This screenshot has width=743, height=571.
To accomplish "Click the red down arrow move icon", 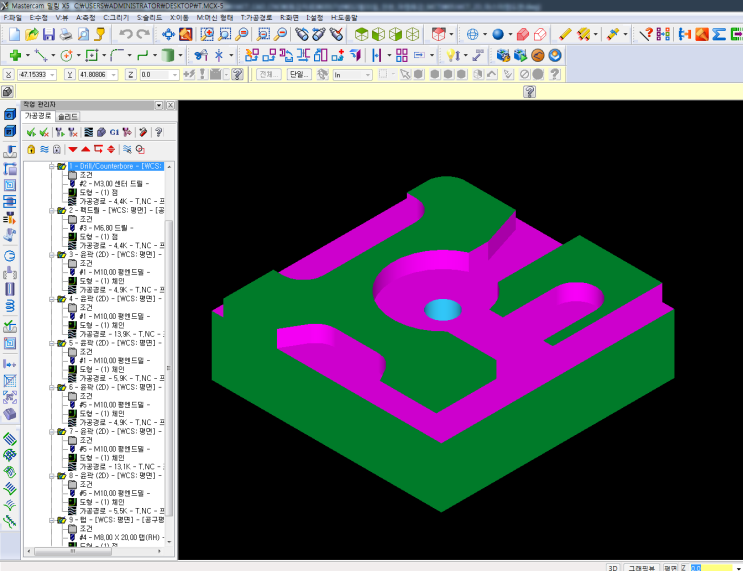I will click(x=72, y=148).
